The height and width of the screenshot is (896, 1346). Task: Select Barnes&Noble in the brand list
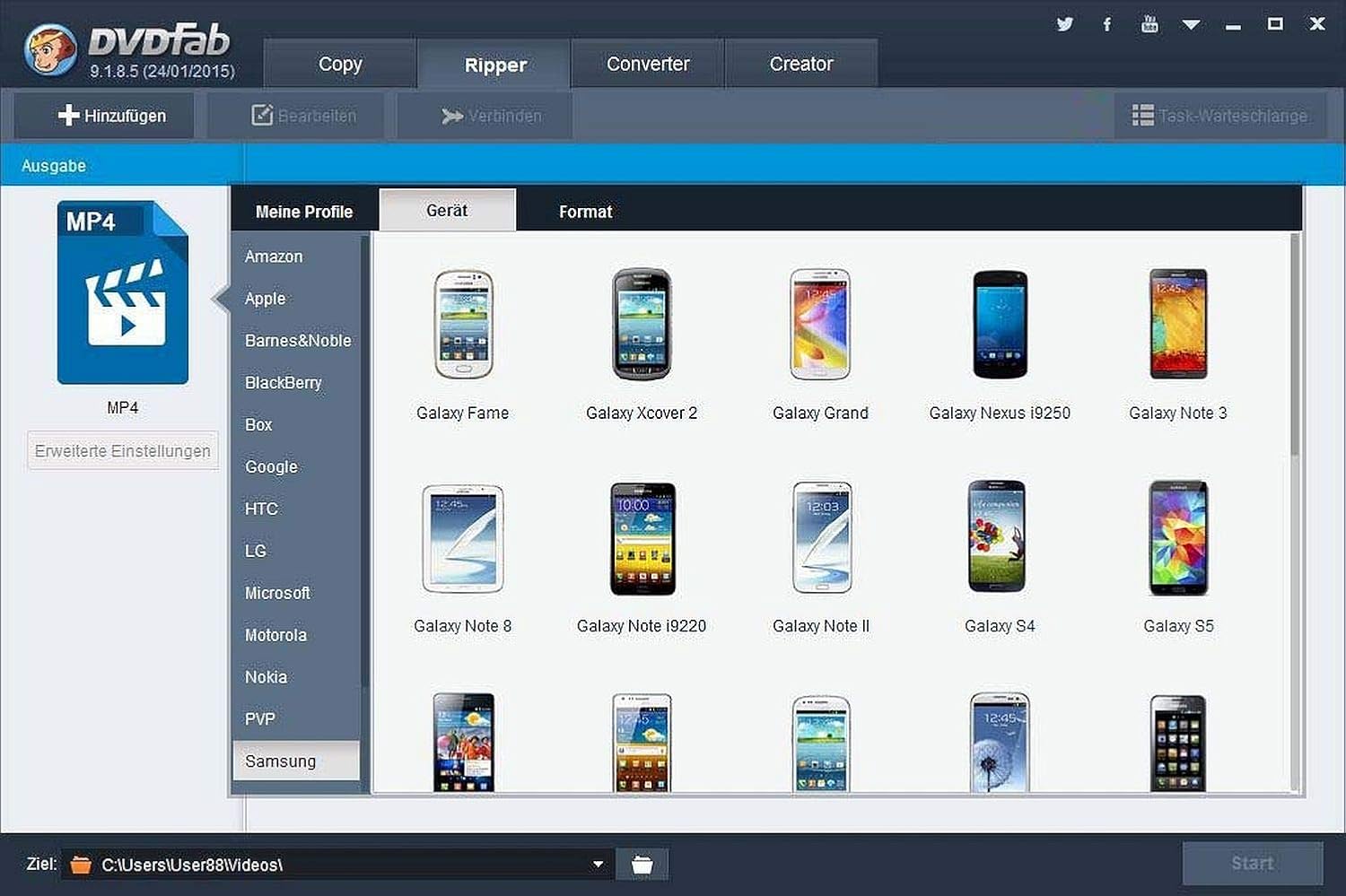(296, 341)
